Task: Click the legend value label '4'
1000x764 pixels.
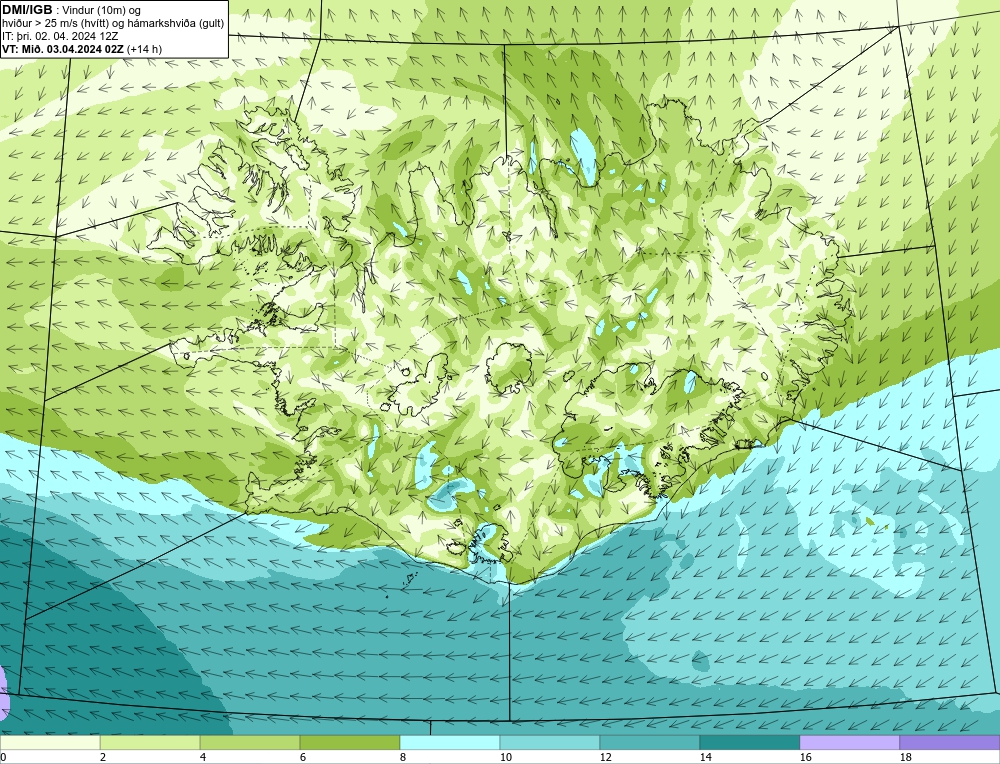Action: [x=203, y=758]
